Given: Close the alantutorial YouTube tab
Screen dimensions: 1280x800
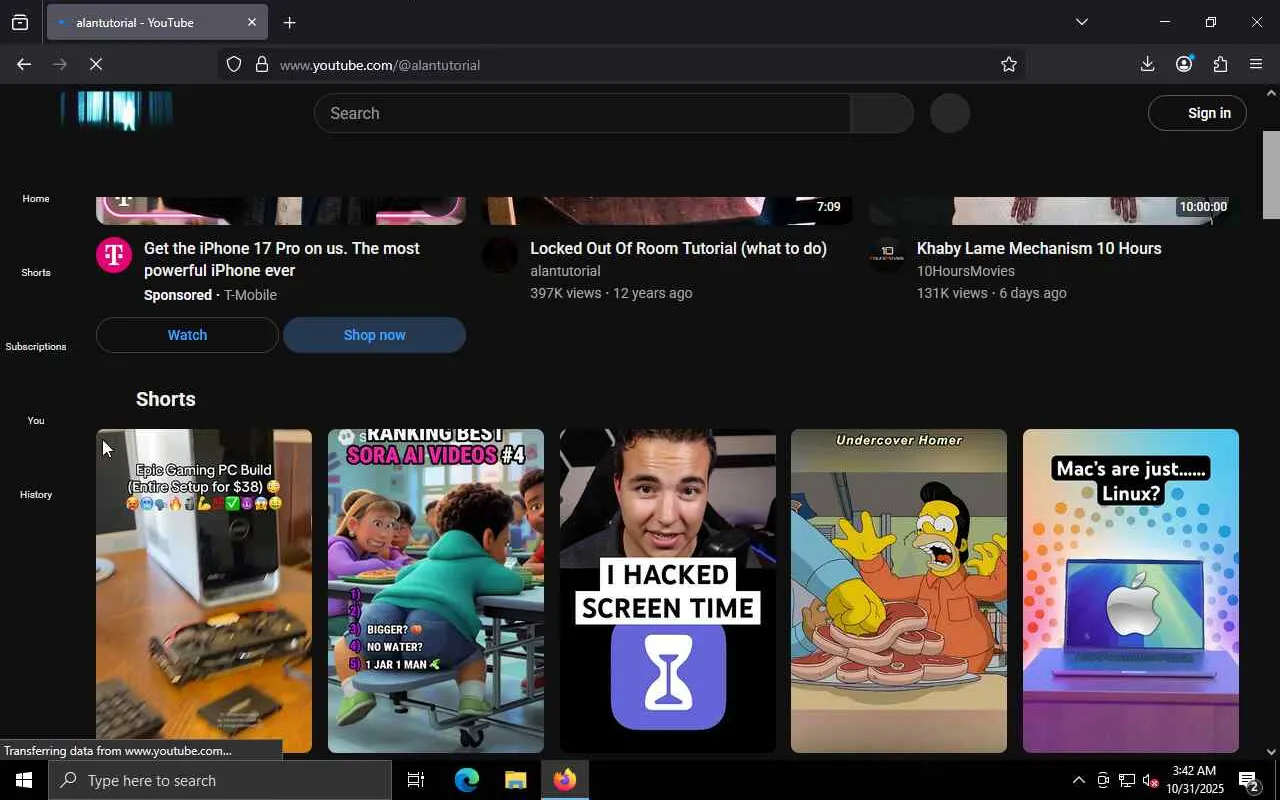Looking at the screenshot, I should click(x=251, y=22).
